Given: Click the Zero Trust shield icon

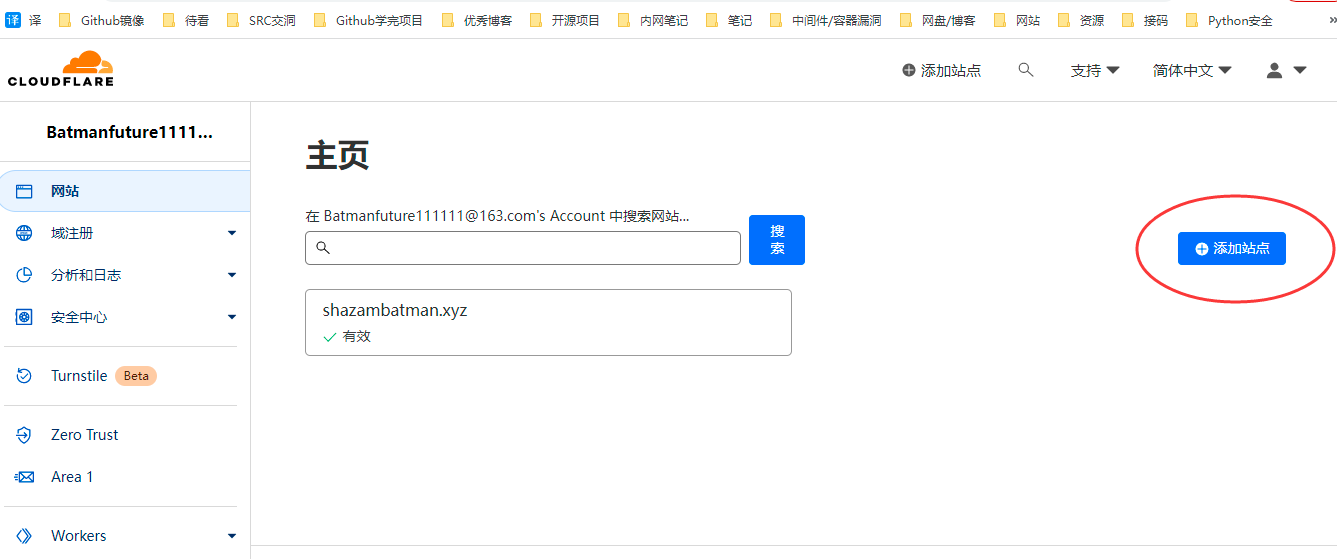Looking at the screenshot, I should (25, 435).
